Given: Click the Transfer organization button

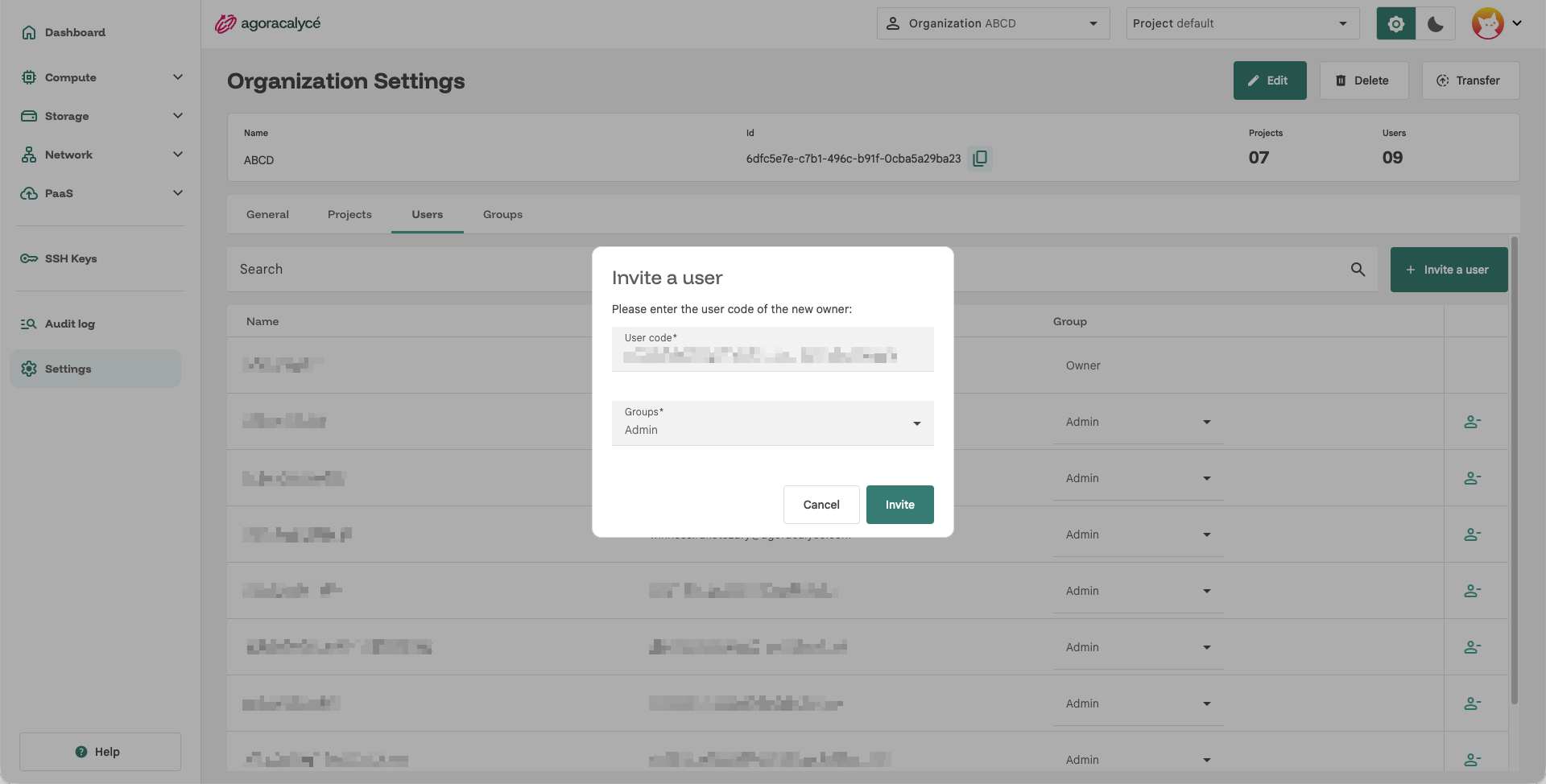Looking at the screenshot, I should point(1470,80).
